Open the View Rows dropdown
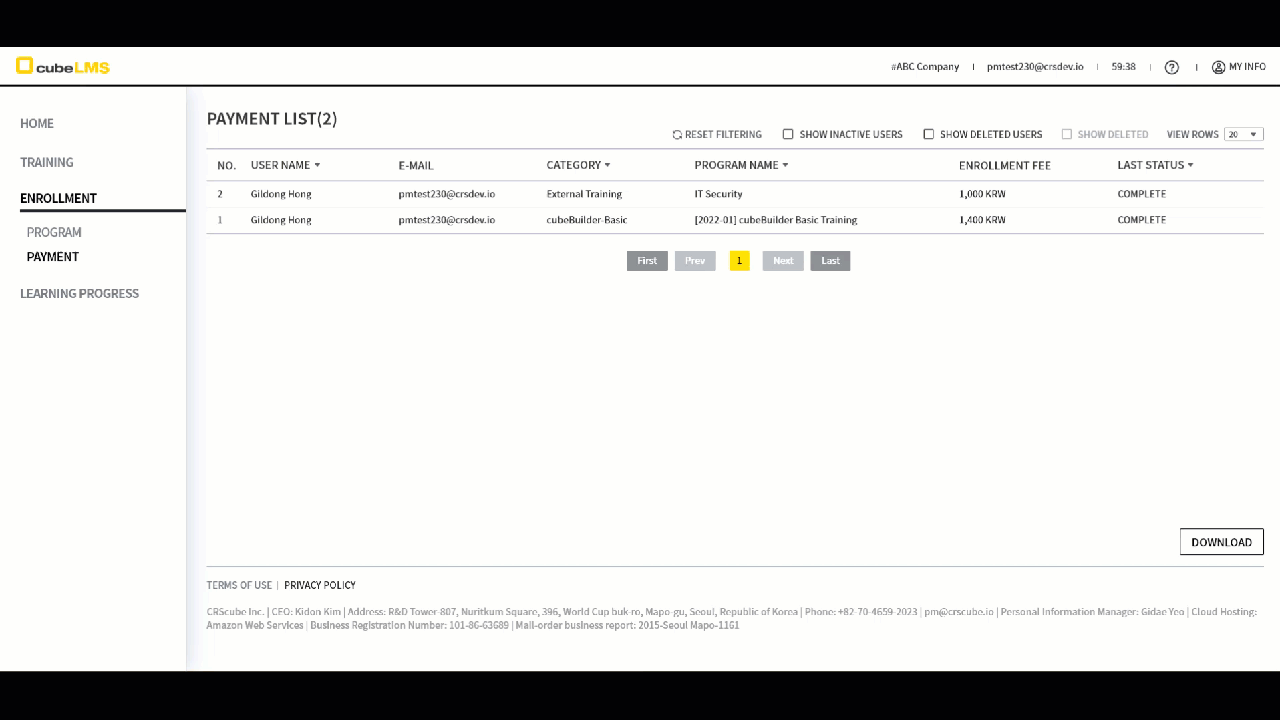Screen dimensions: 1280x720 (1243, 134)
